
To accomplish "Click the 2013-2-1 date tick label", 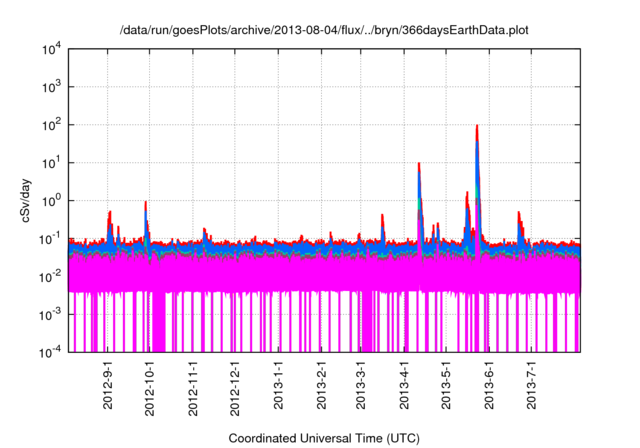I will pyautogui.click(x=320, y=387).
